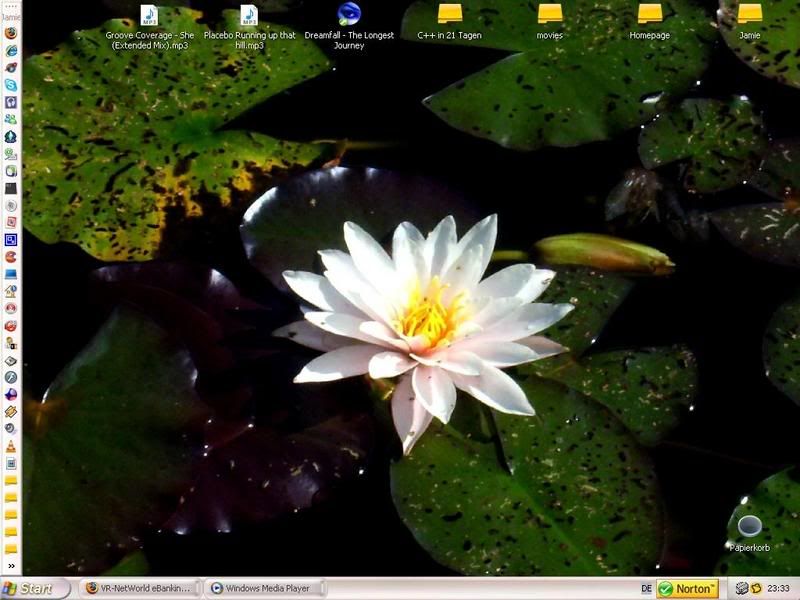Launch VLC media player cone icon
Viewport: 800px width, 600px height.
tap(11, 446)
